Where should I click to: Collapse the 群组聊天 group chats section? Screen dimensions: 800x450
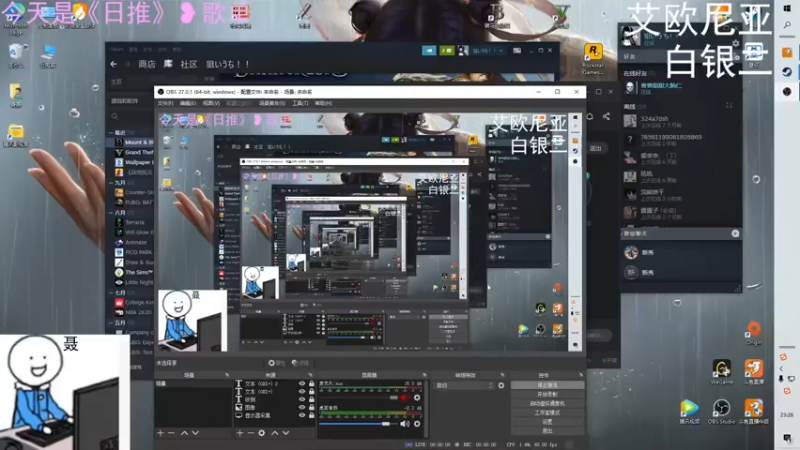point(635,234)
